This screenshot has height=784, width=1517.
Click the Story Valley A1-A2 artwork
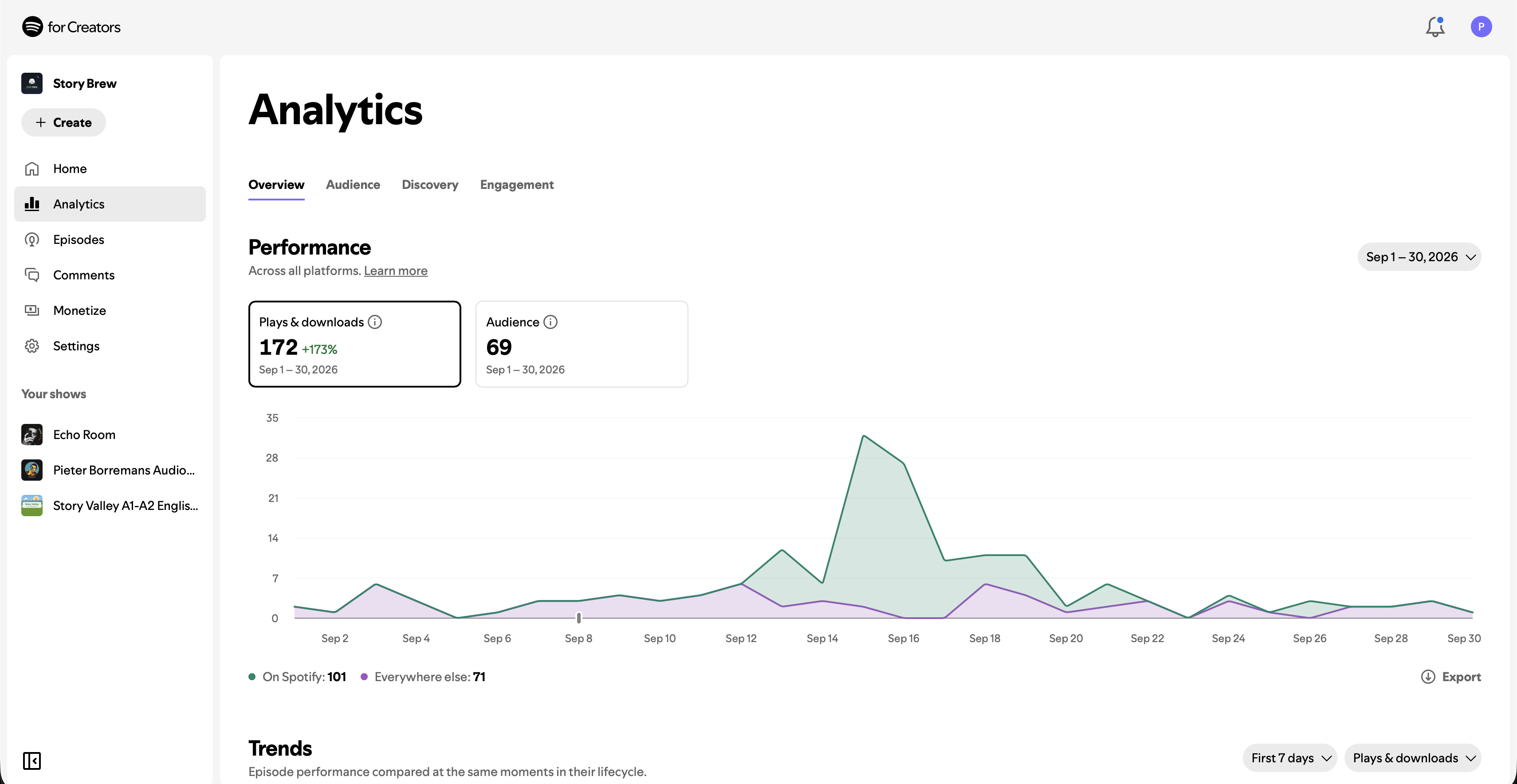(x=32, y=506)
